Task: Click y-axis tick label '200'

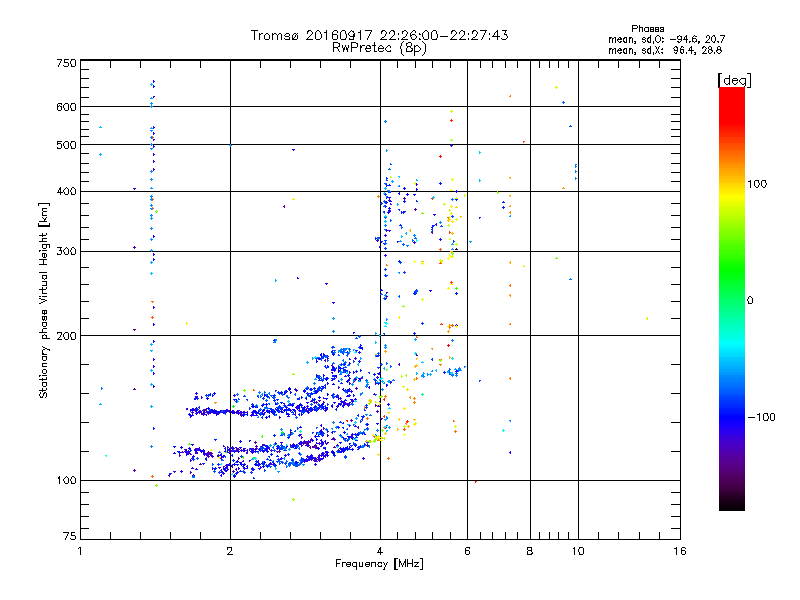Action: point(67,336)
